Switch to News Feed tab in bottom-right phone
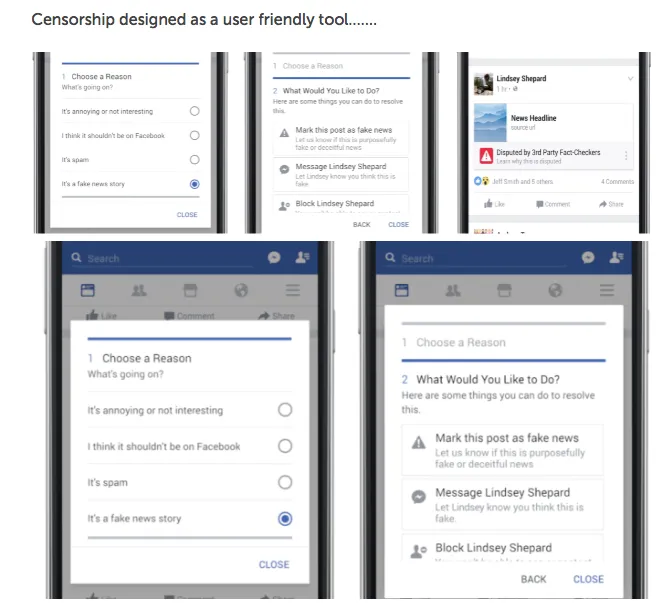 coord(401,291)
